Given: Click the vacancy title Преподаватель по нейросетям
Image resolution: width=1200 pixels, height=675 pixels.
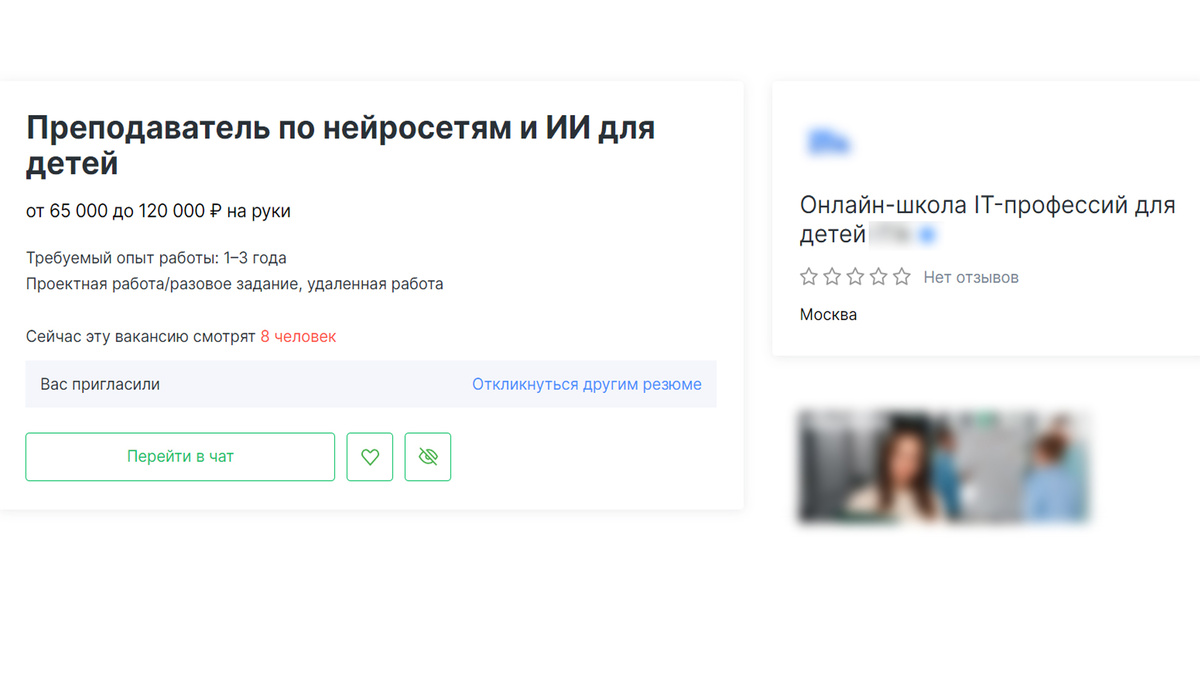Looking at the screenshot, I should point(340,128).
